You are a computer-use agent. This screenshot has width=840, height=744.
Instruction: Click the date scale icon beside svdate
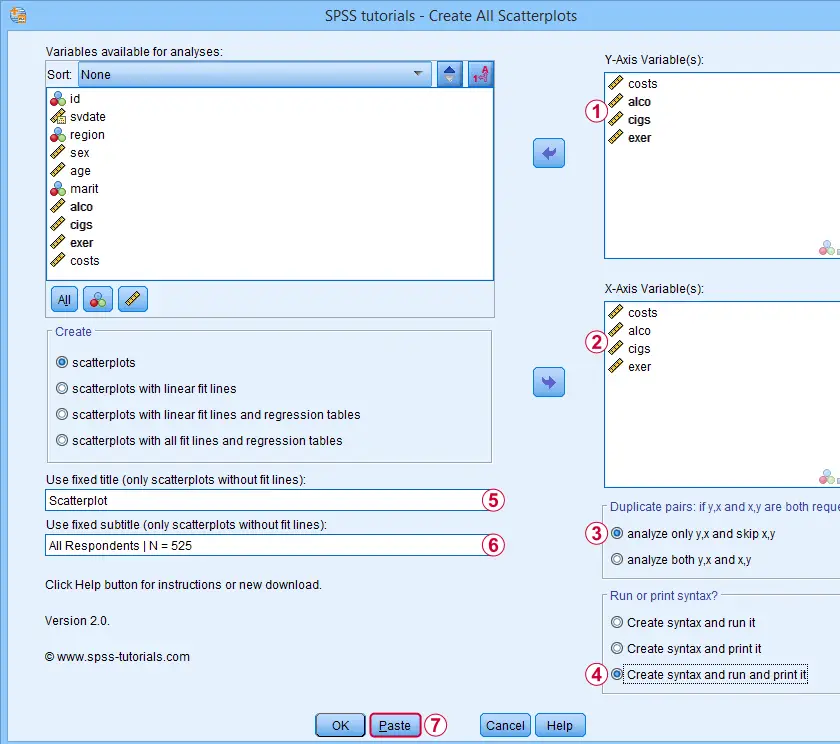58,117
